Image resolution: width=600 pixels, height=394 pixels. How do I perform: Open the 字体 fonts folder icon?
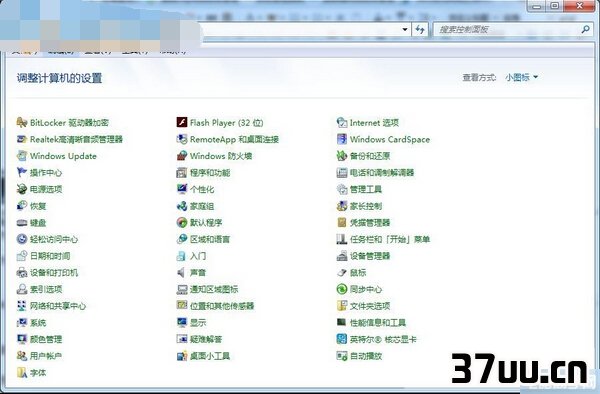click(22, 372)
